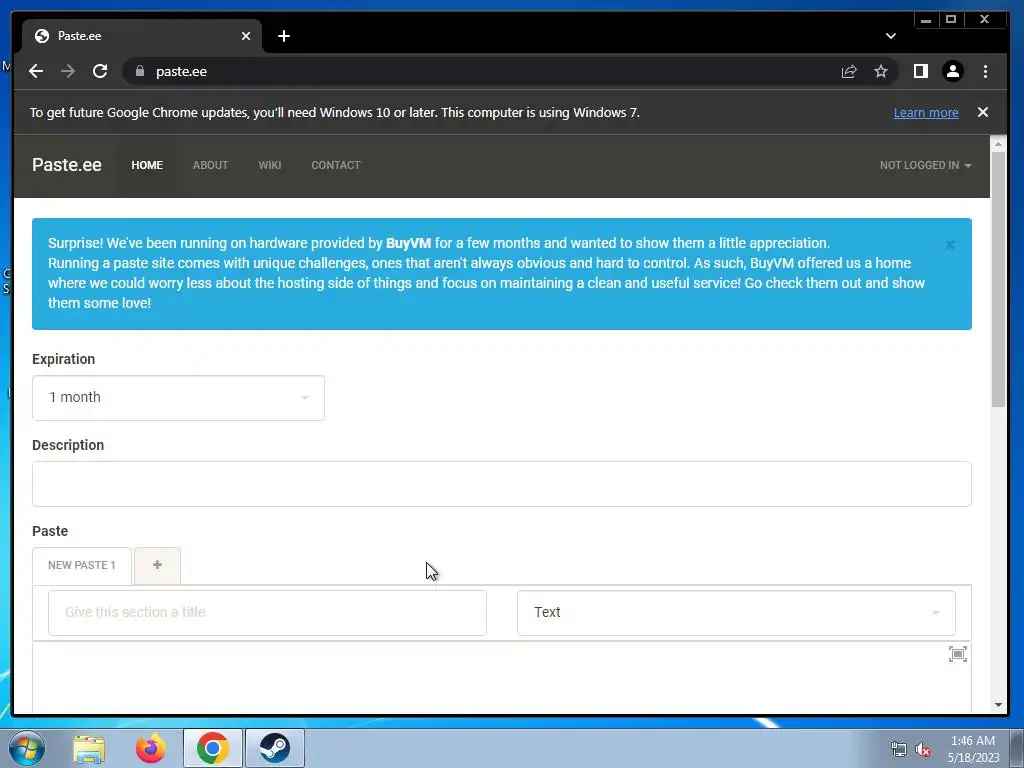Open the ABOUT navigation item

tap(210, 165)
